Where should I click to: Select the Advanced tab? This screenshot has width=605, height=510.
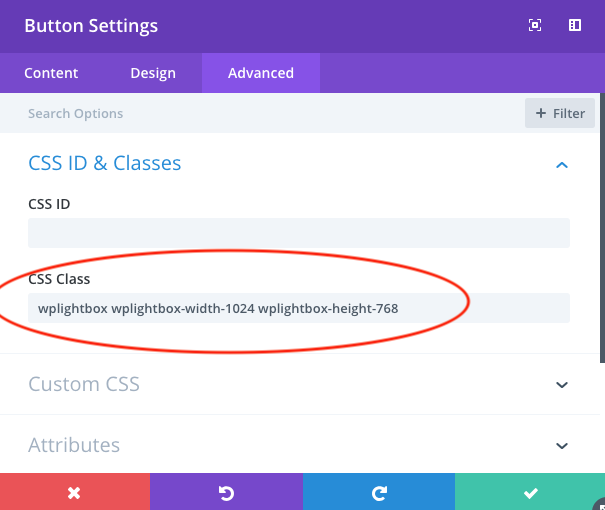click(260, 73)
